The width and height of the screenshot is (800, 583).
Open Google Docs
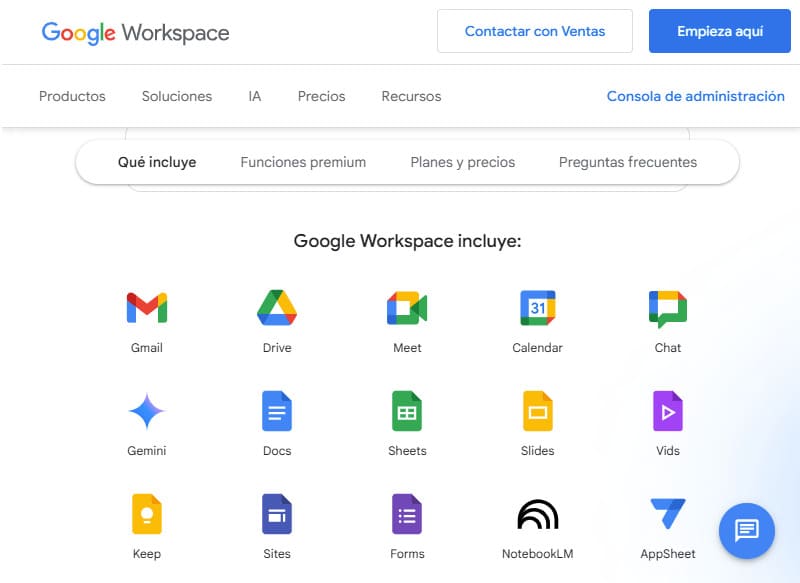coord(276,411)
